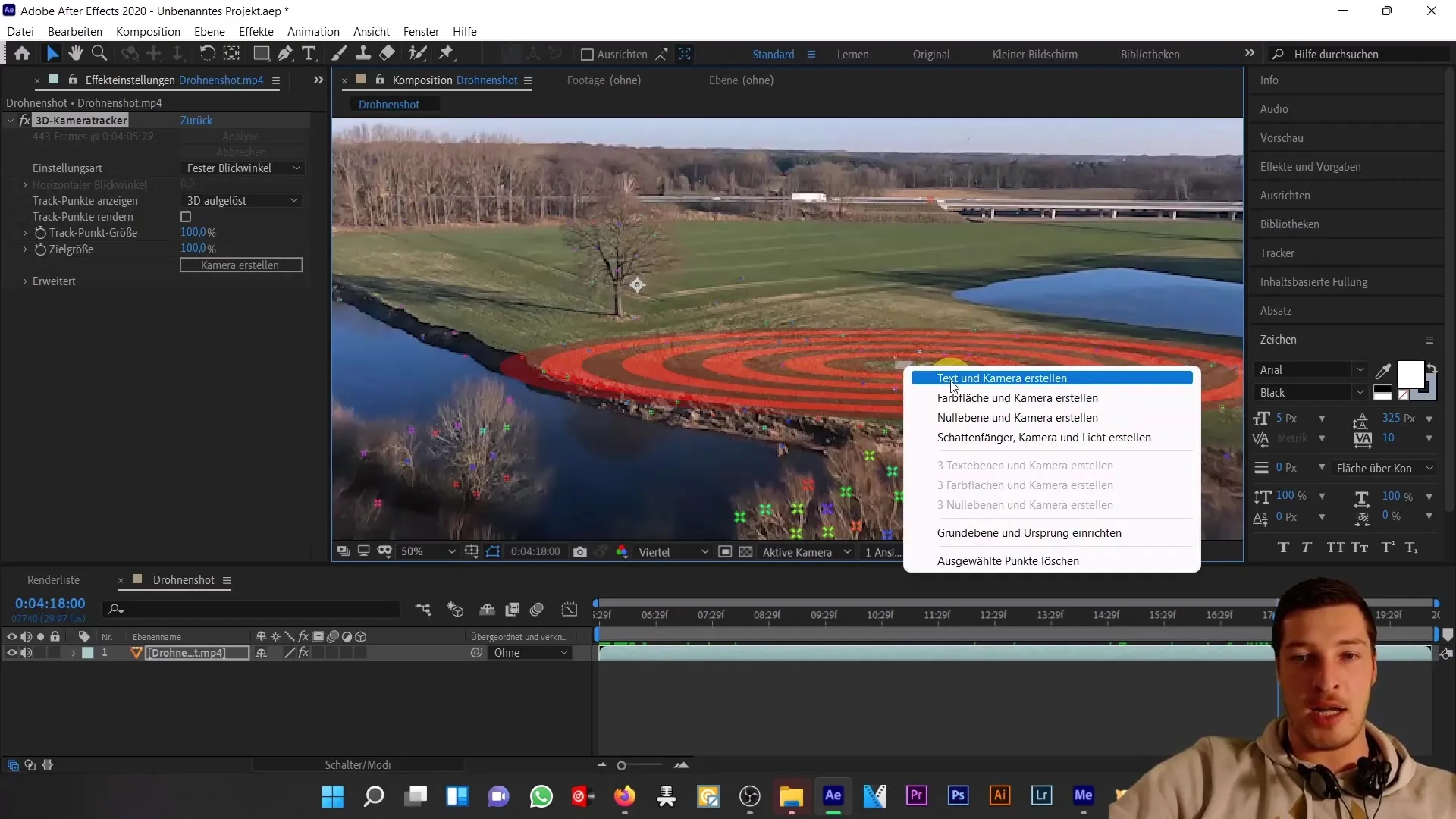The width and height of the screenshot is (1456, 819).
Task: Click the snapshot camera icon in viewer
Action: [580, 552]
